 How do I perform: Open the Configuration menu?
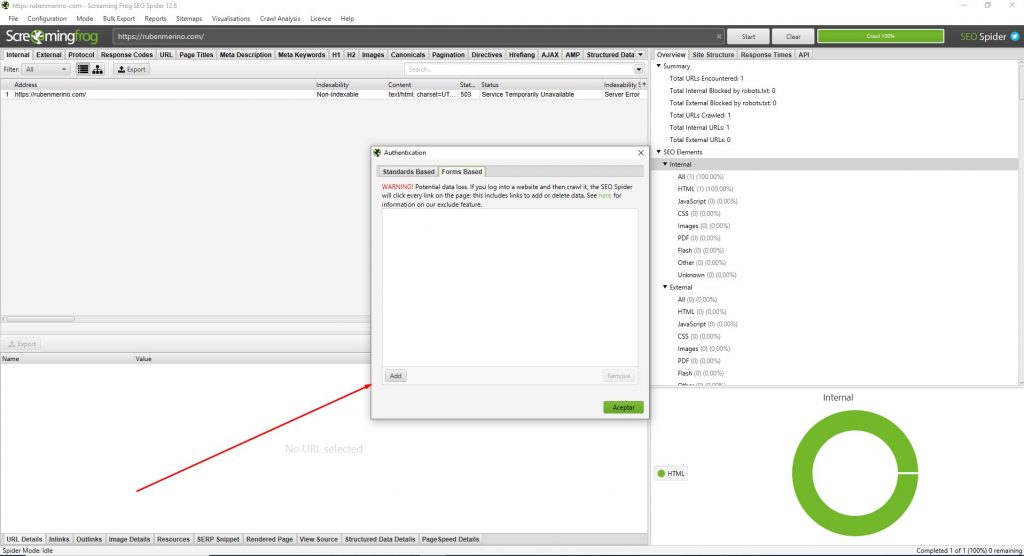coord(47,18)
